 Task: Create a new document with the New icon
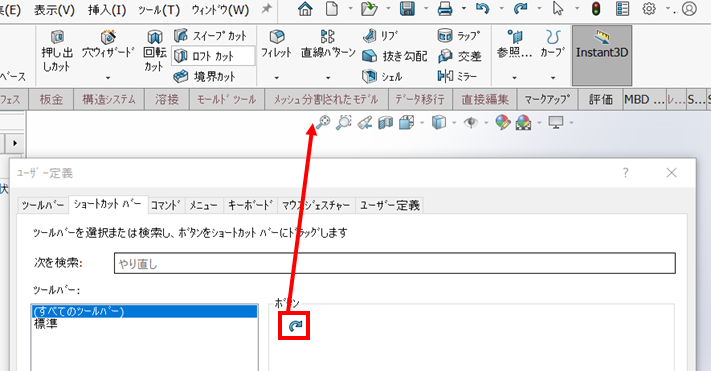[x=332, y=9]
